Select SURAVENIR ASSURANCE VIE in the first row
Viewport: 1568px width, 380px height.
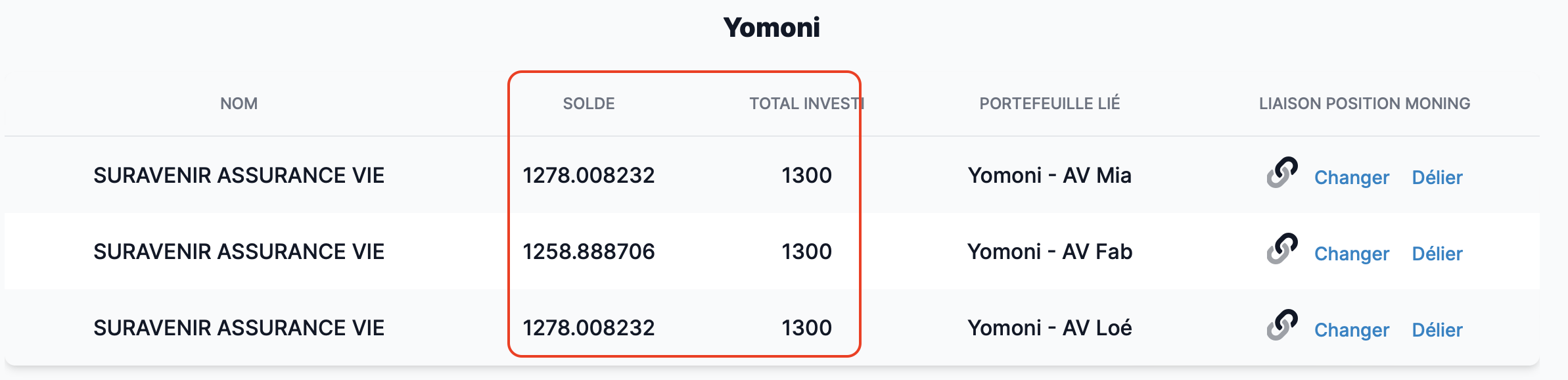pos(239,176)
